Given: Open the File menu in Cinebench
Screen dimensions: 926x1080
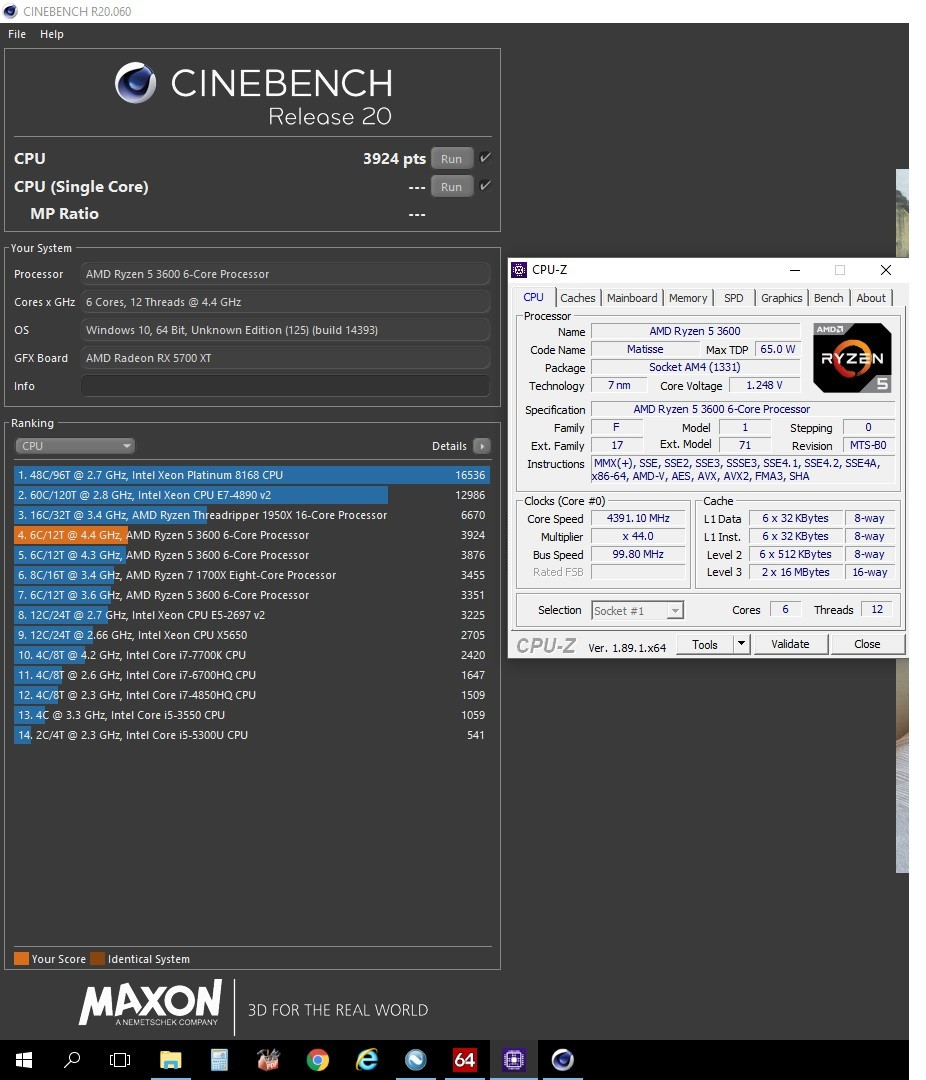Looking at the screenshot, I should tap(17, 34).
